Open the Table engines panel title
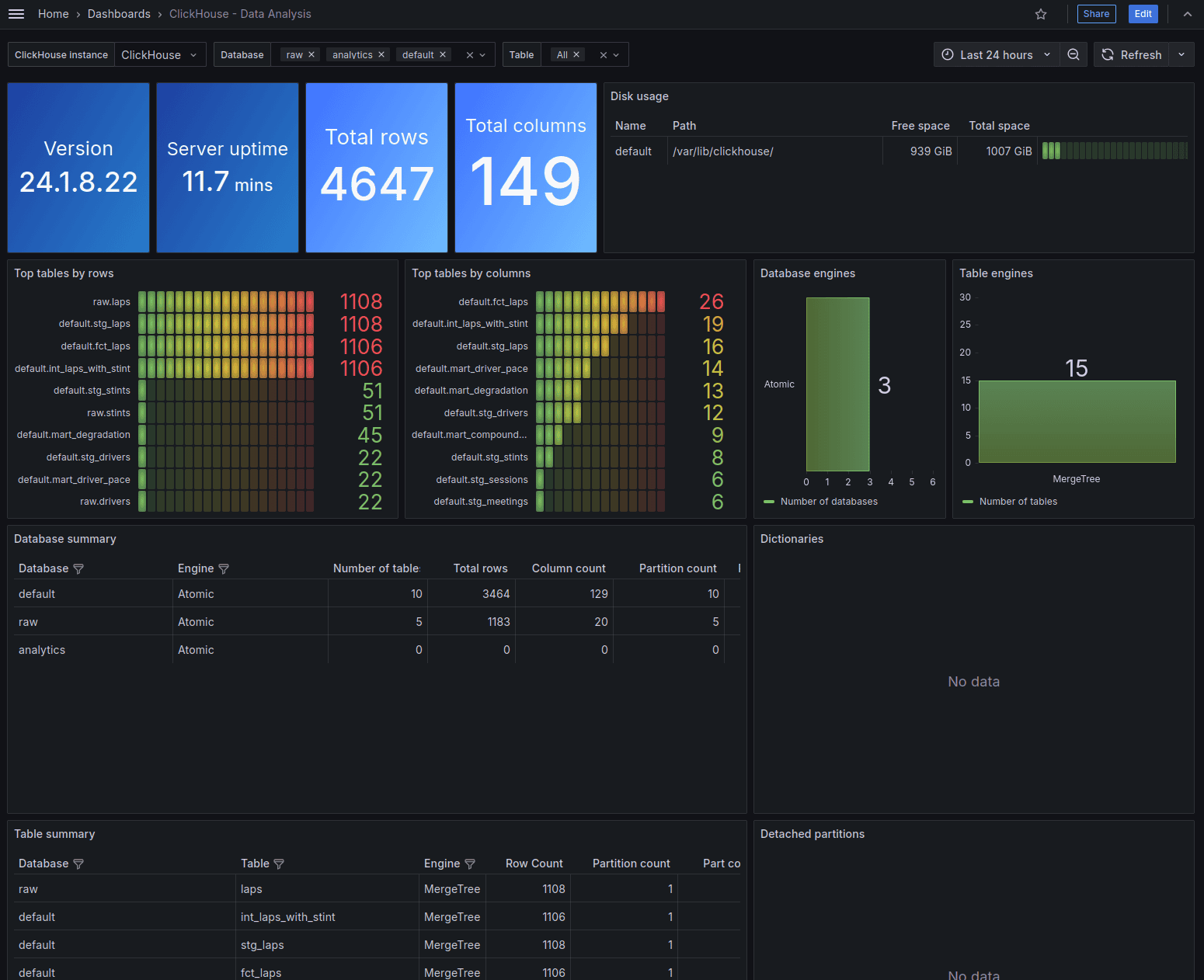The height and width of the screenshot is (980, 1204). 996,273
